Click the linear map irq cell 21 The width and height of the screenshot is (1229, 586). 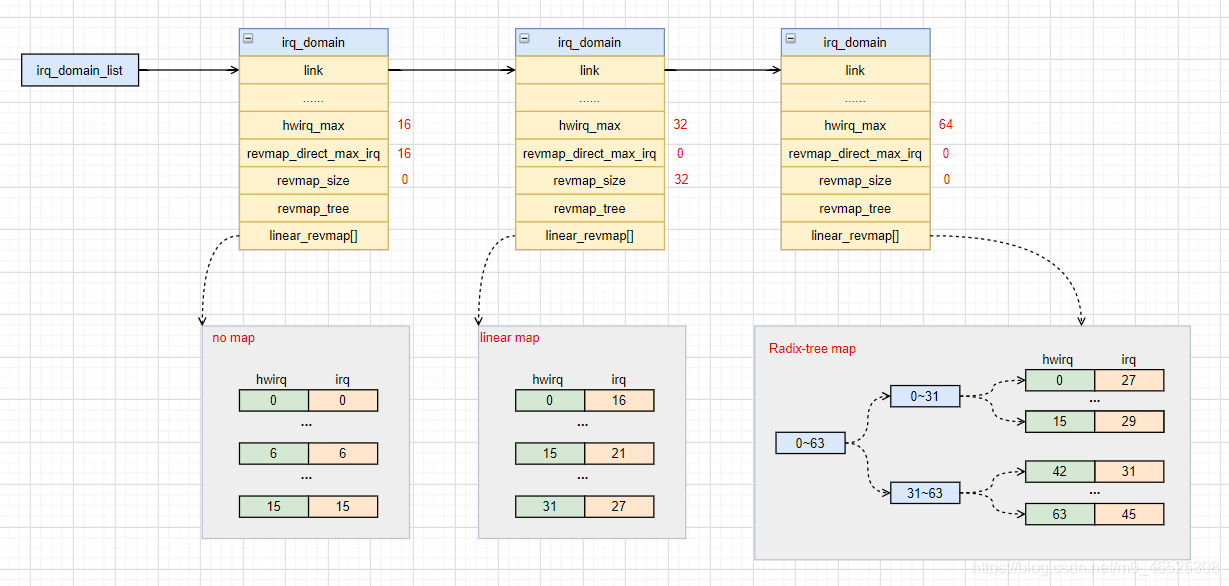pyautogui.click(x=619, y=454)
